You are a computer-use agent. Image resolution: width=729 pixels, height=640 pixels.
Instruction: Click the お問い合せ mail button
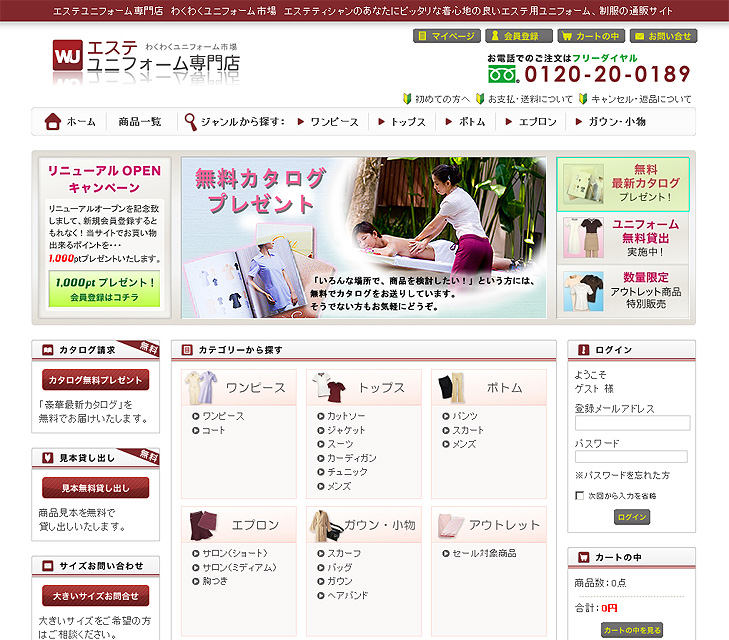[662, 36]
